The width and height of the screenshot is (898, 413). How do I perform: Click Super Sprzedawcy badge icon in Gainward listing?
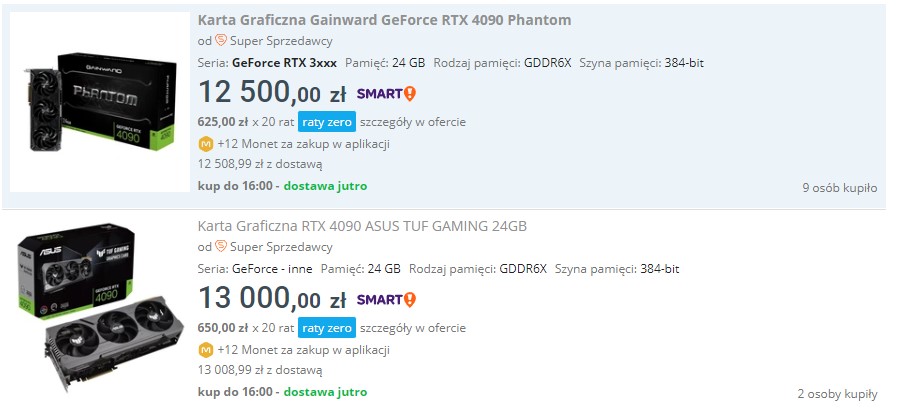tap(221, 41)
